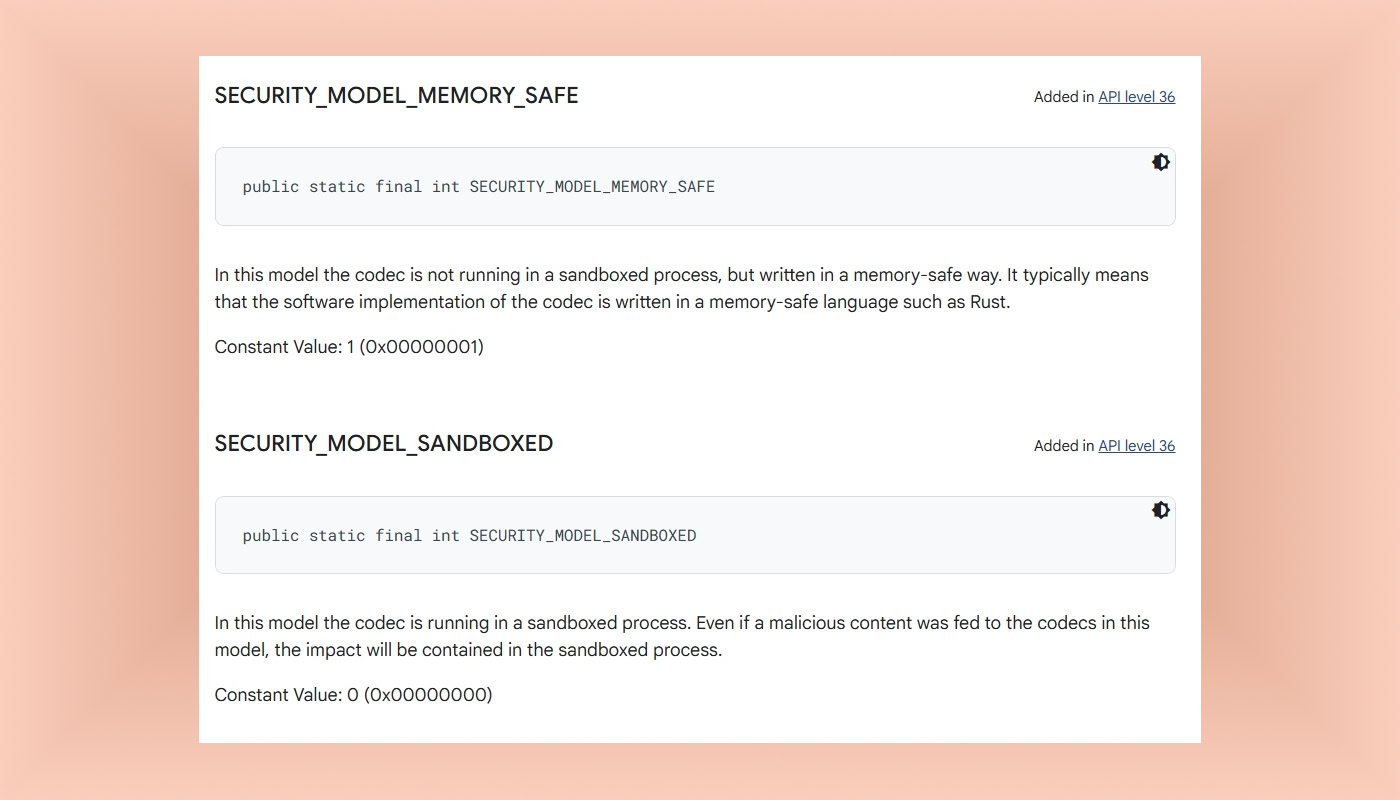Click the hex value 0x00000000
Screen dimensions: 1400x800
(430, 695)
